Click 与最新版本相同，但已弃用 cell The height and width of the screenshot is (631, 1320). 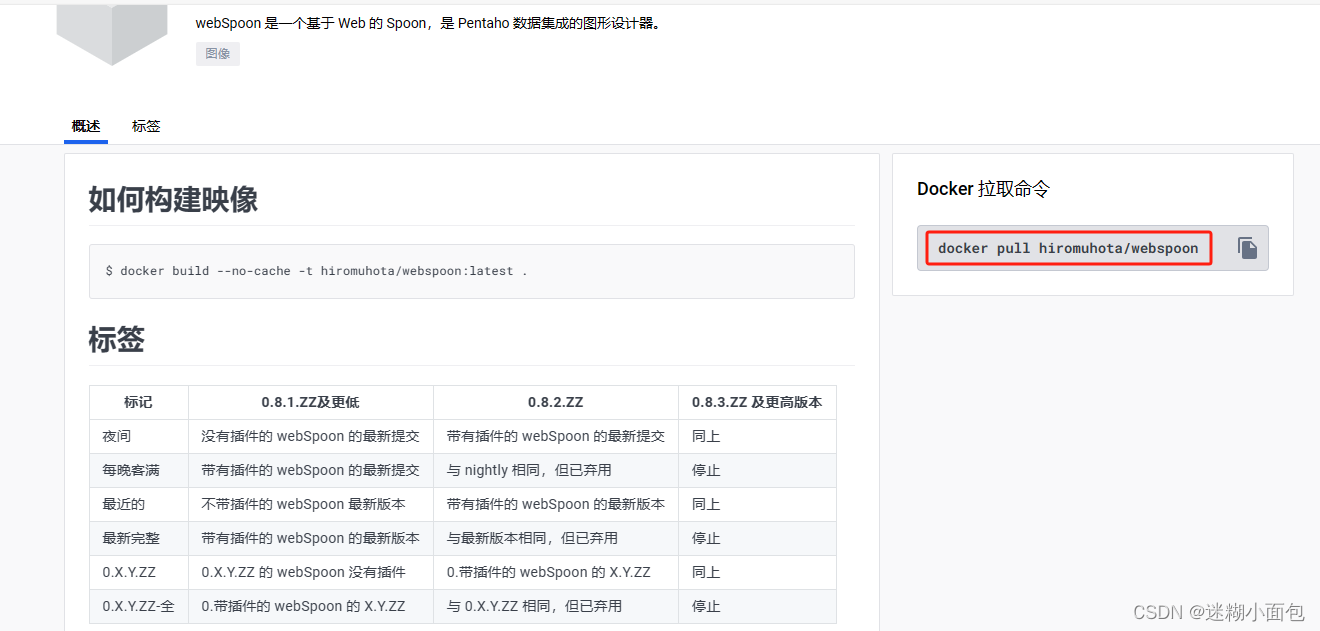pos(556,538)
